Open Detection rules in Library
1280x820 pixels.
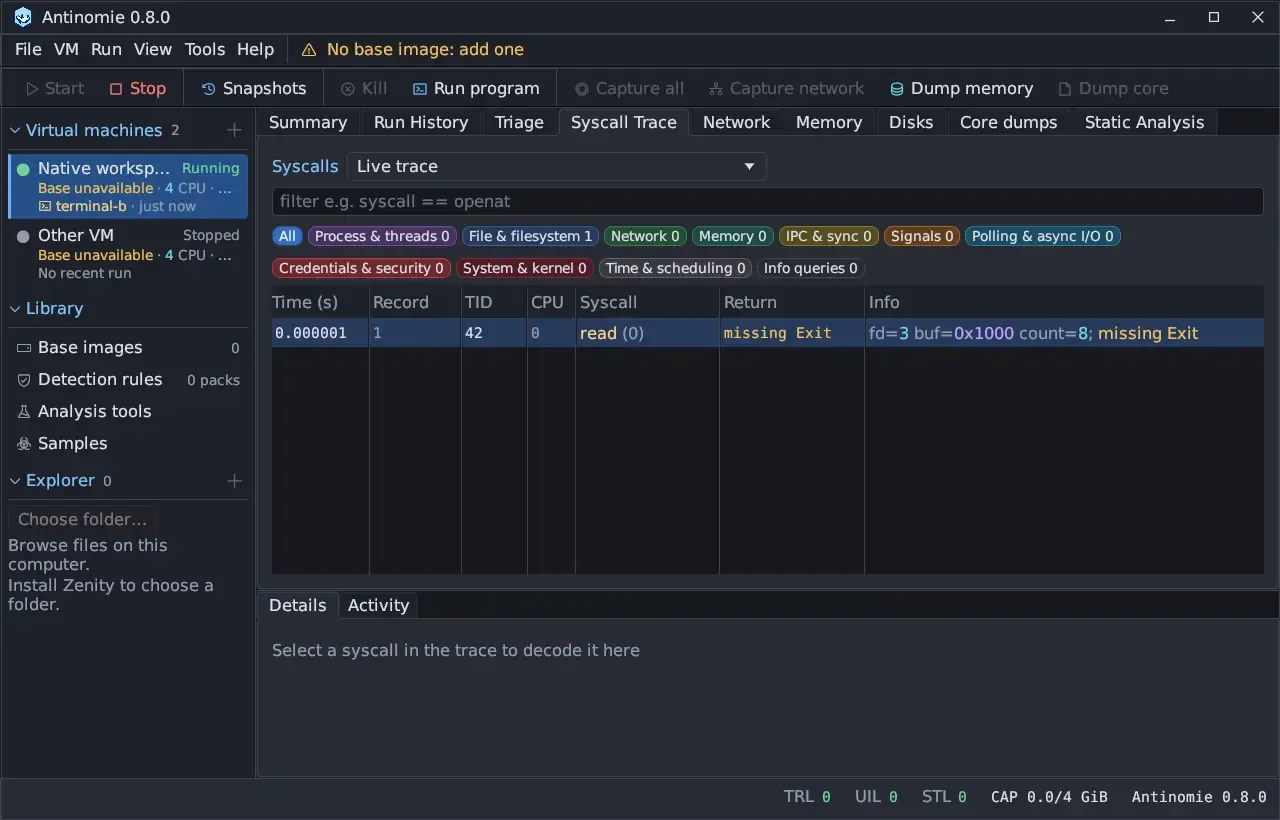(128, 380)
